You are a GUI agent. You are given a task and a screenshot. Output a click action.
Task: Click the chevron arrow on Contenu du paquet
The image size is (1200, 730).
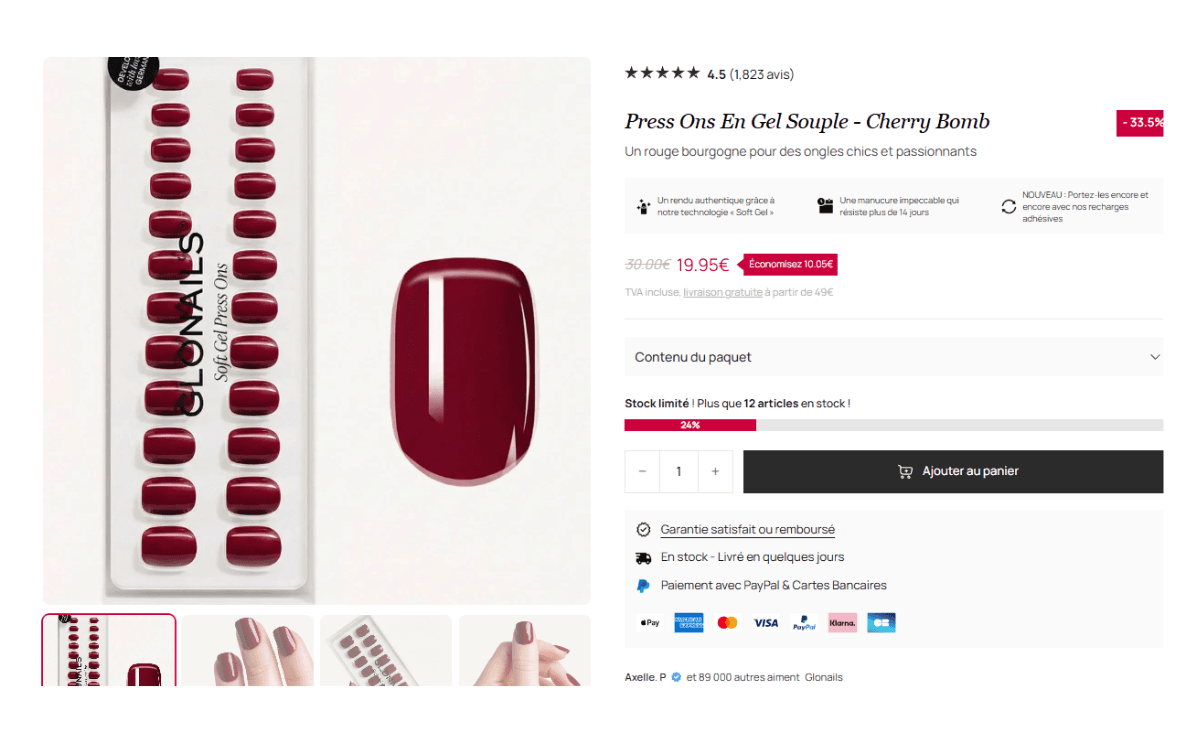coord(1155,357)
